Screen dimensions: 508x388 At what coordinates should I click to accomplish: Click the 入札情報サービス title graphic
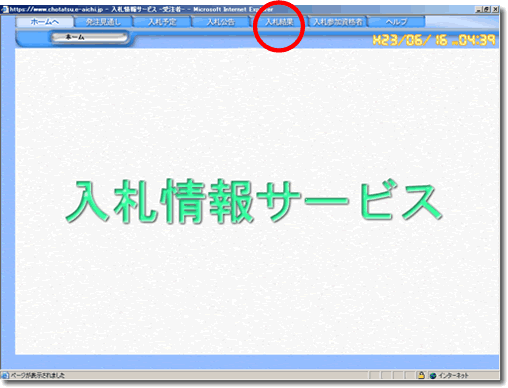(254, 201)
